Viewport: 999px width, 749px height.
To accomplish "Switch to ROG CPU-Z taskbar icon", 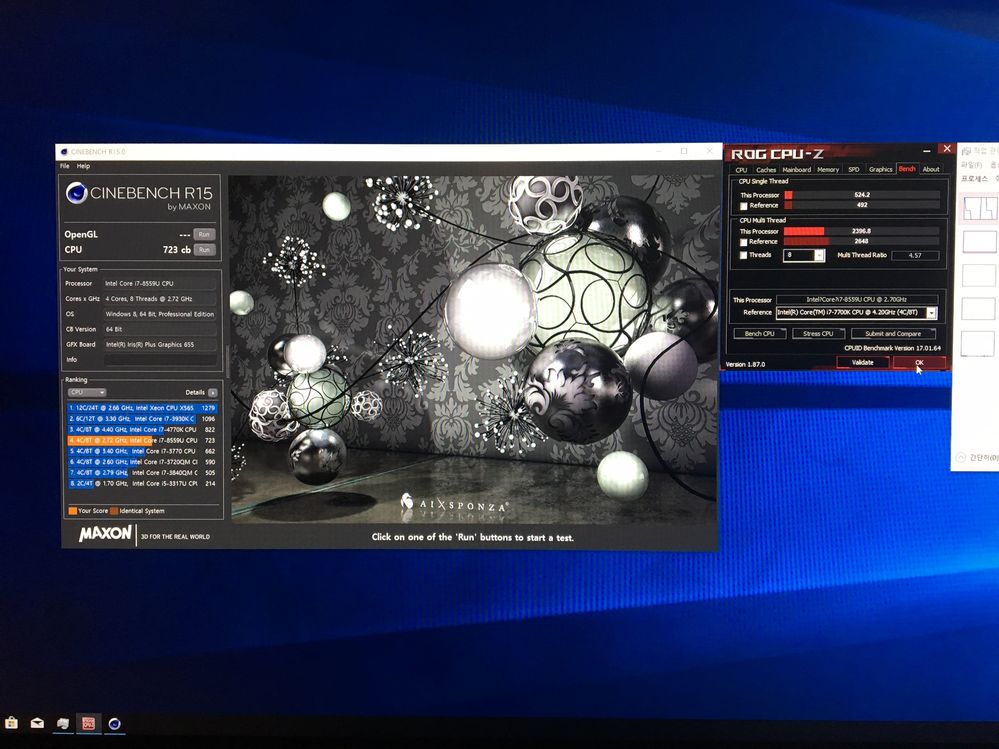I will coord(88,723).
